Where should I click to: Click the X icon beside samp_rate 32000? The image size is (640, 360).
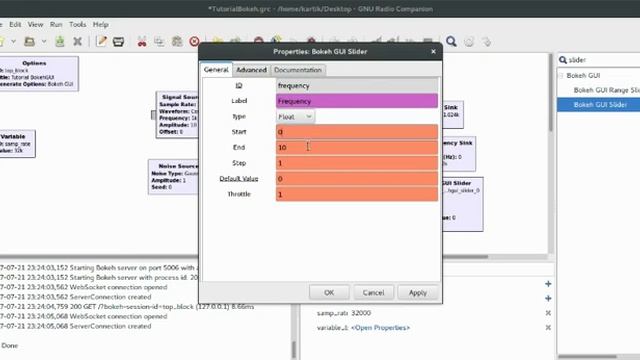pos(548,313)
